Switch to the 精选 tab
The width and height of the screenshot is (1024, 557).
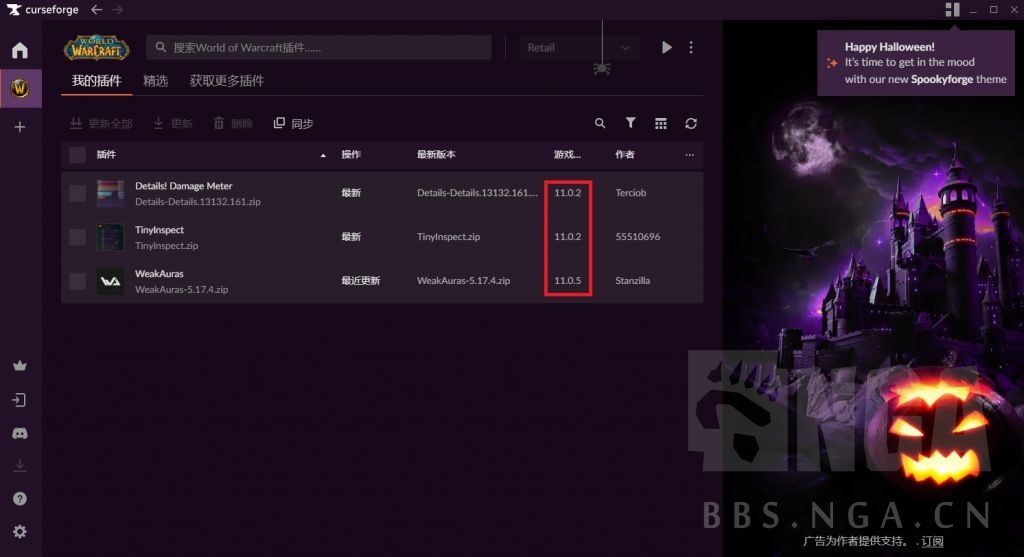pos(155,80)
